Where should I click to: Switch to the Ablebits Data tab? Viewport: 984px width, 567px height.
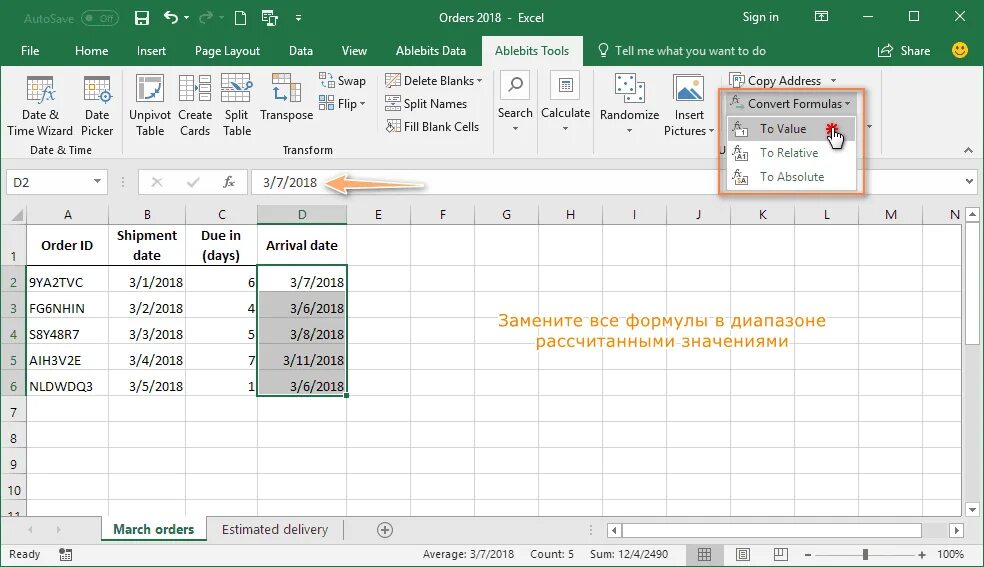[x=430, y=51]
